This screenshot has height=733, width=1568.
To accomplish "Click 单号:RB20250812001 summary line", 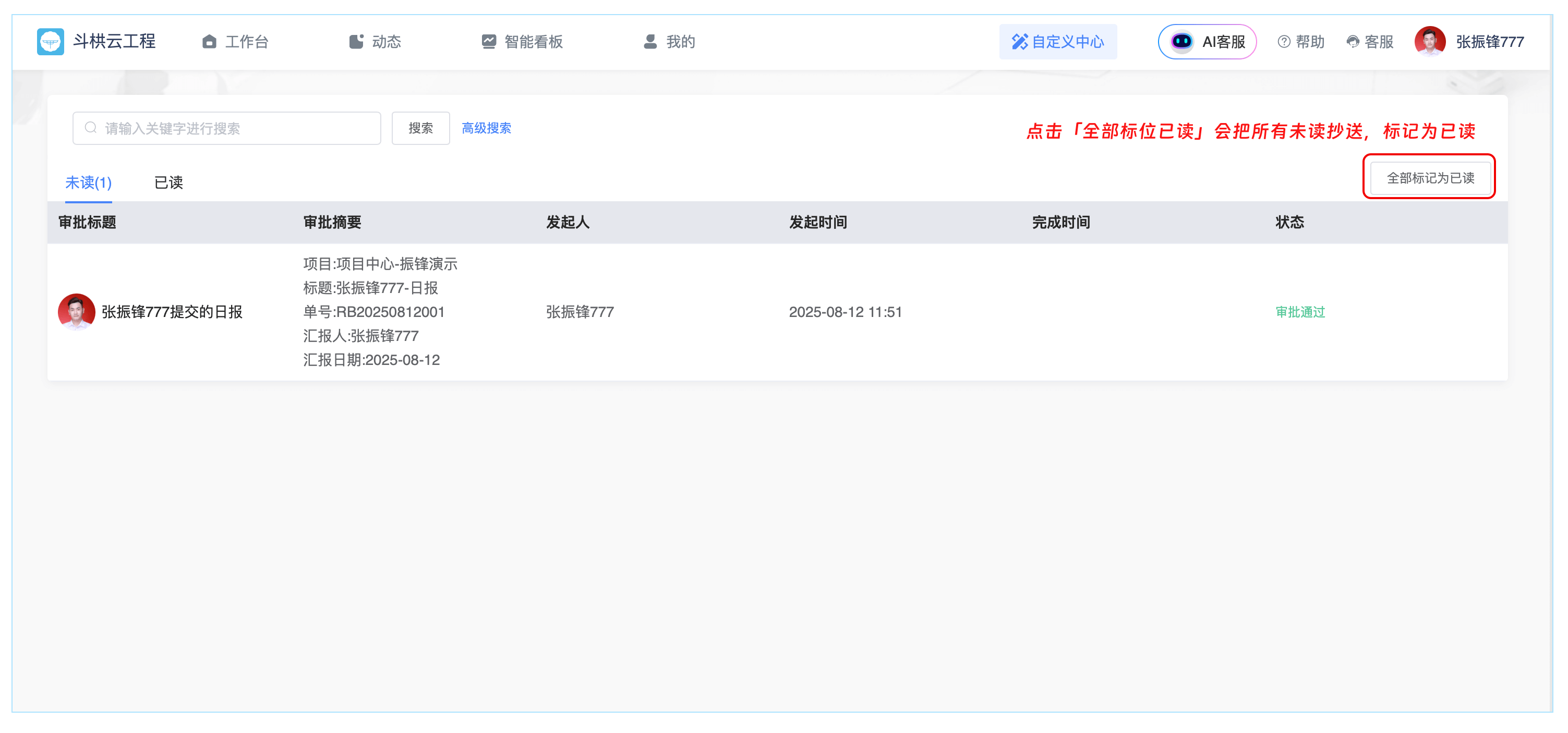I will (x=373, y=311).
